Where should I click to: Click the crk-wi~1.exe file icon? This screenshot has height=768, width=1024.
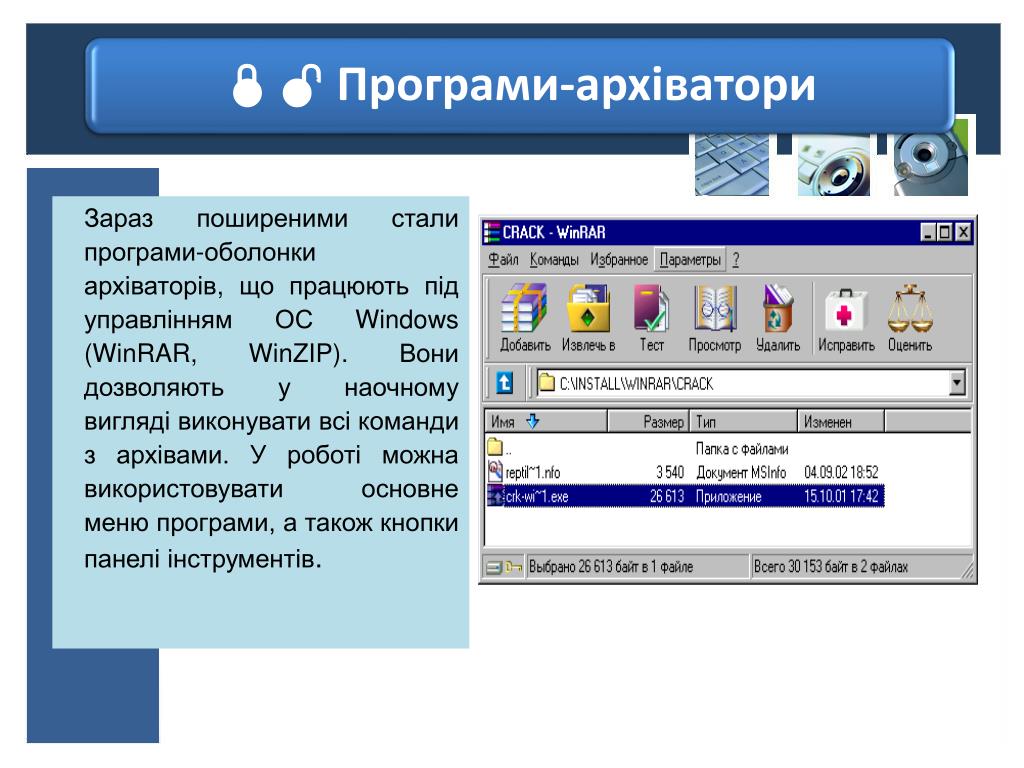click(495, 496)
